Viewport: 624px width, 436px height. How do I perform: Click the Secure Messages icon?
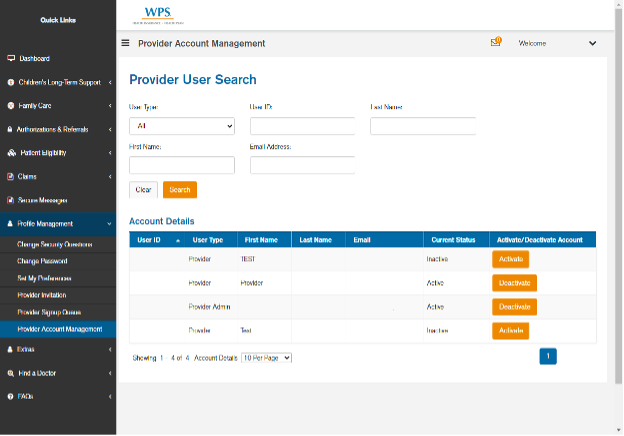tap(11, 200)
